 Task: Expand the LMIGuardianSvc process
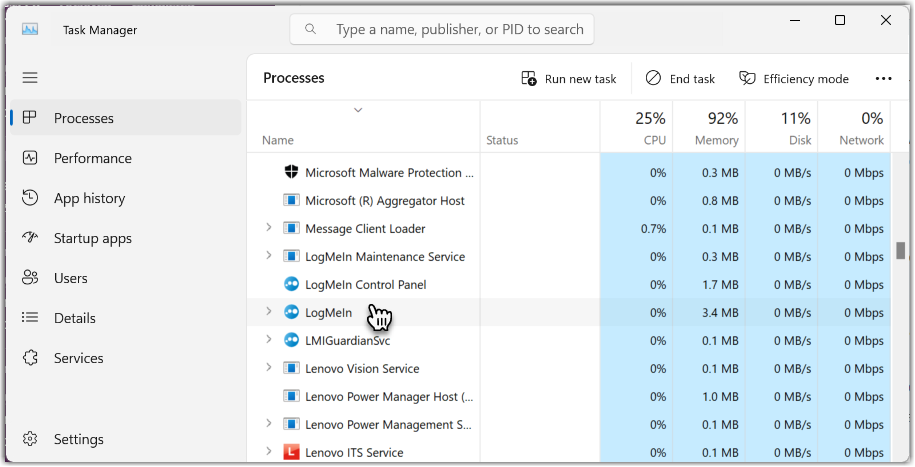(x=268, y=340)
